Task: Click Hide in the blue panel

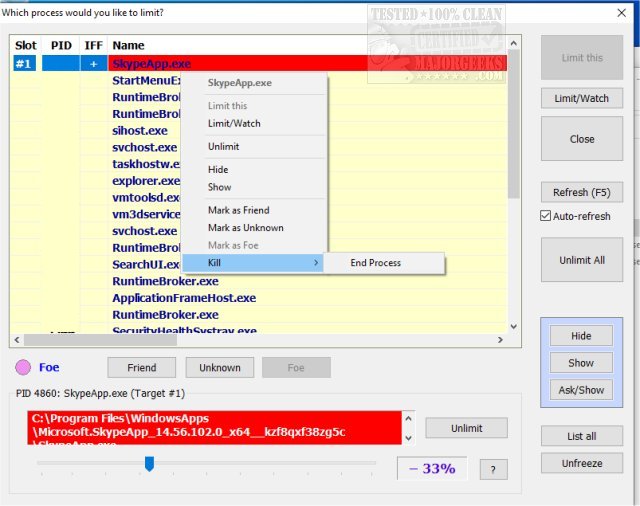Action: click(x=581, y=336)
